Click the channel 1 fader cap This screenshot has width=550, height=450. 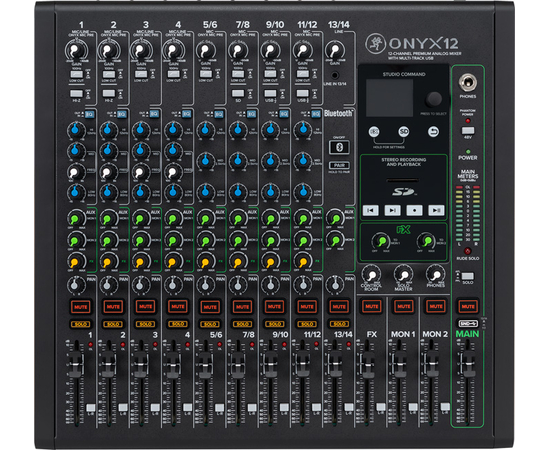tap(76, 365)
